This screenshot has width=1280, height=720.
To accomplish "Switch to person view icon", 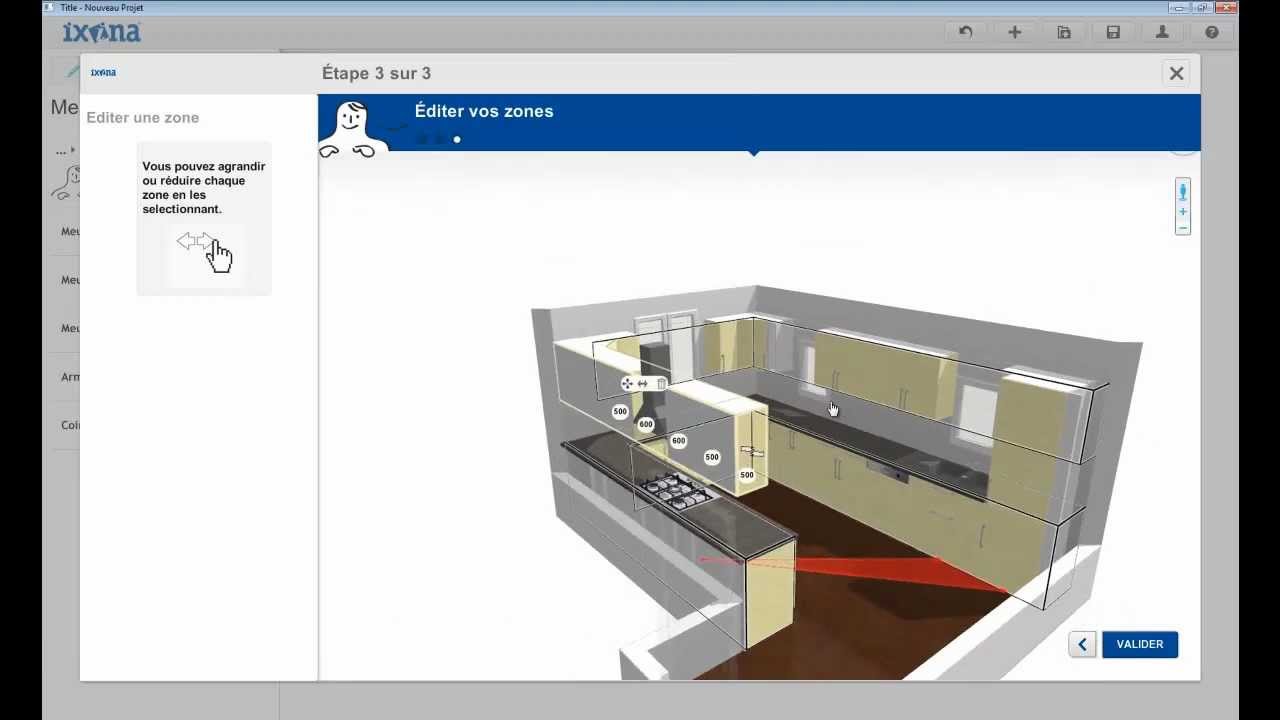I will click(x=1183, y=191).
